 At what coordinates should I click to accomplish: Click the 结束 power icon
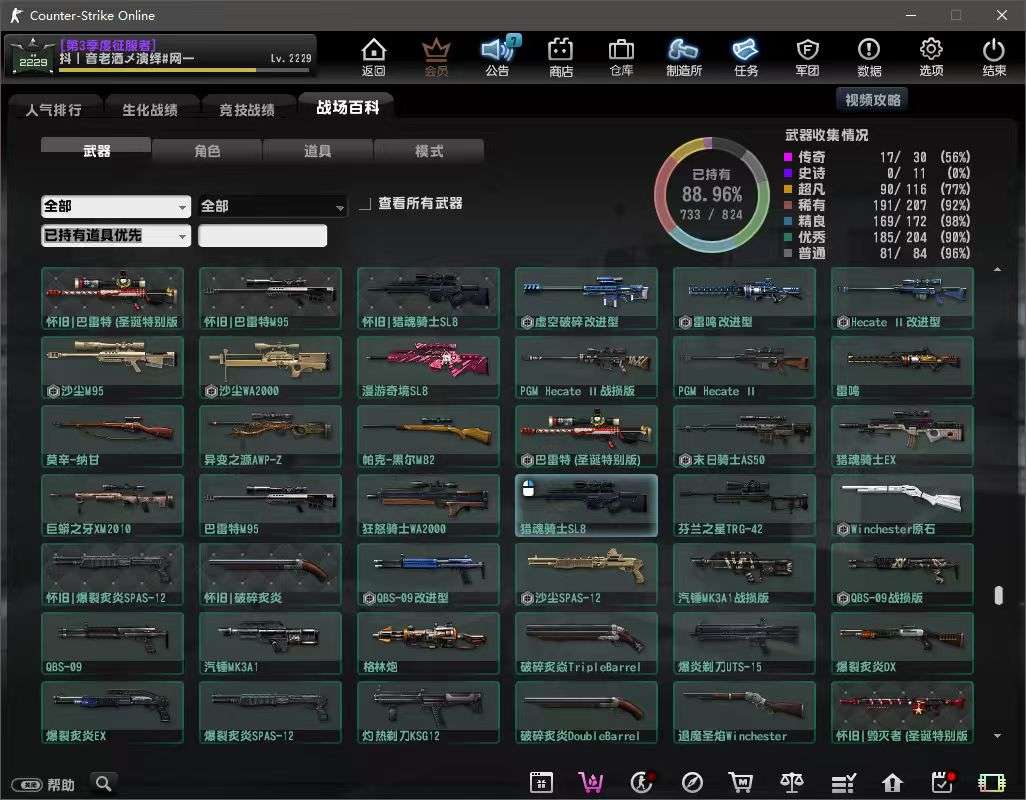(x=994, y=56)
